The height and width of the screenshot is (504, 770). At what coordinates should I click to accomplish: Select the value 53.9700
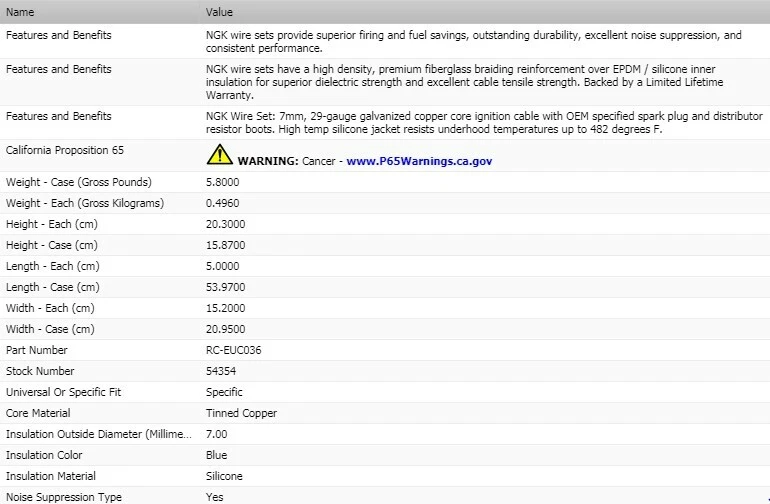click(x=225, y=287)
